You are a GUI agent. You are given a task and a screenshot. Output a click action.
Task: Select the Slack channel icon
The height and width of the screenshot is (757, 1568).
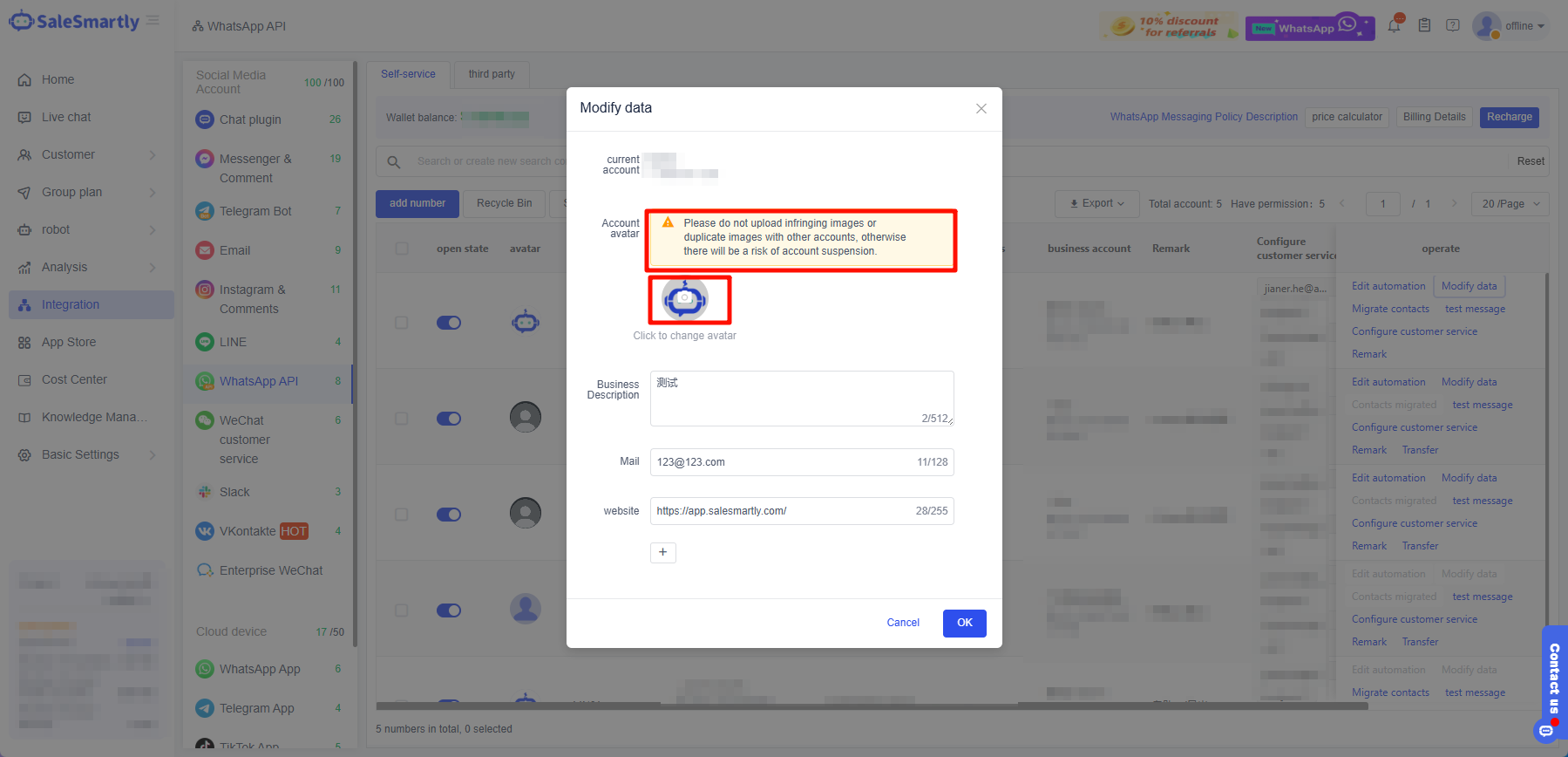pyautogui.click(x=205, y=492)
